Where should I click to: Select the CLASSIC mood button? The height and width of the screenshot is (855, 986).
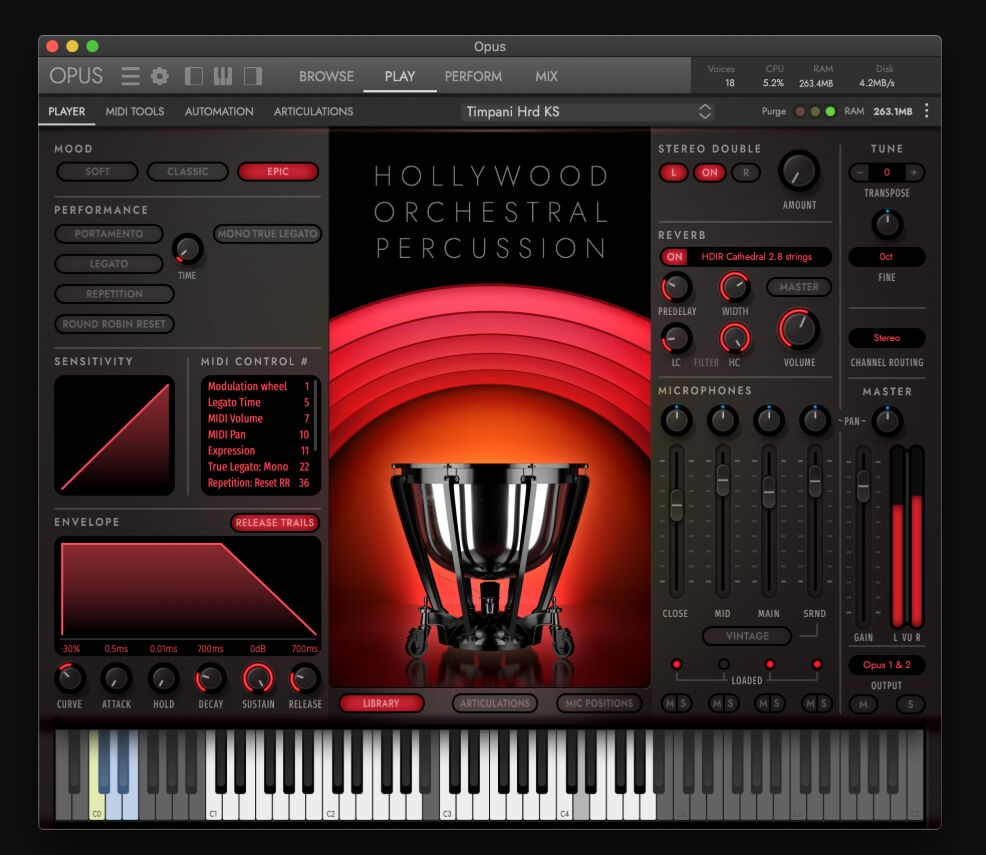[x=188, y=172]
